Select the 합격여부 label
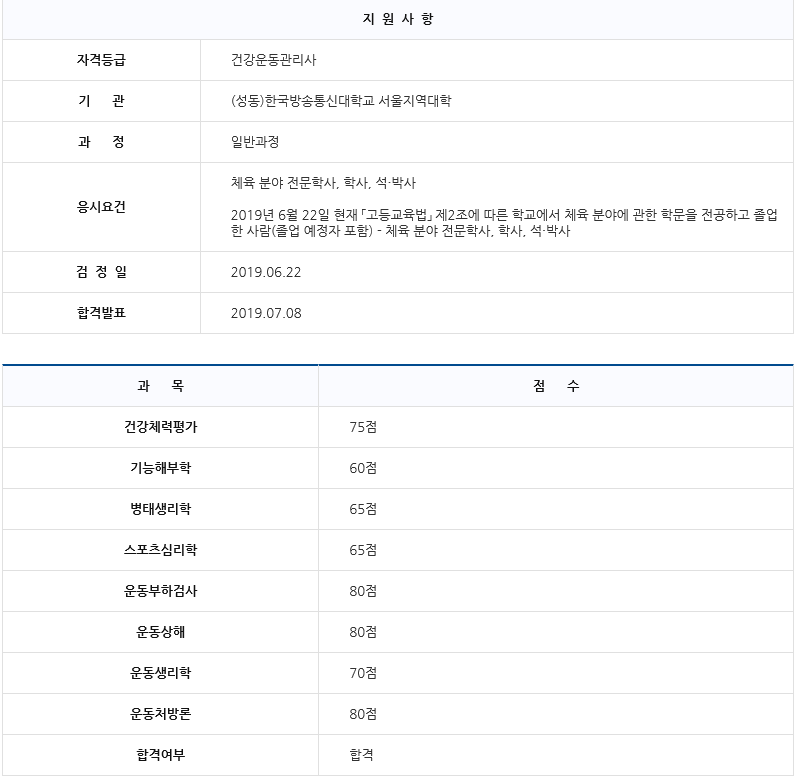The image size is (795, 776). (x=160, y=755)
